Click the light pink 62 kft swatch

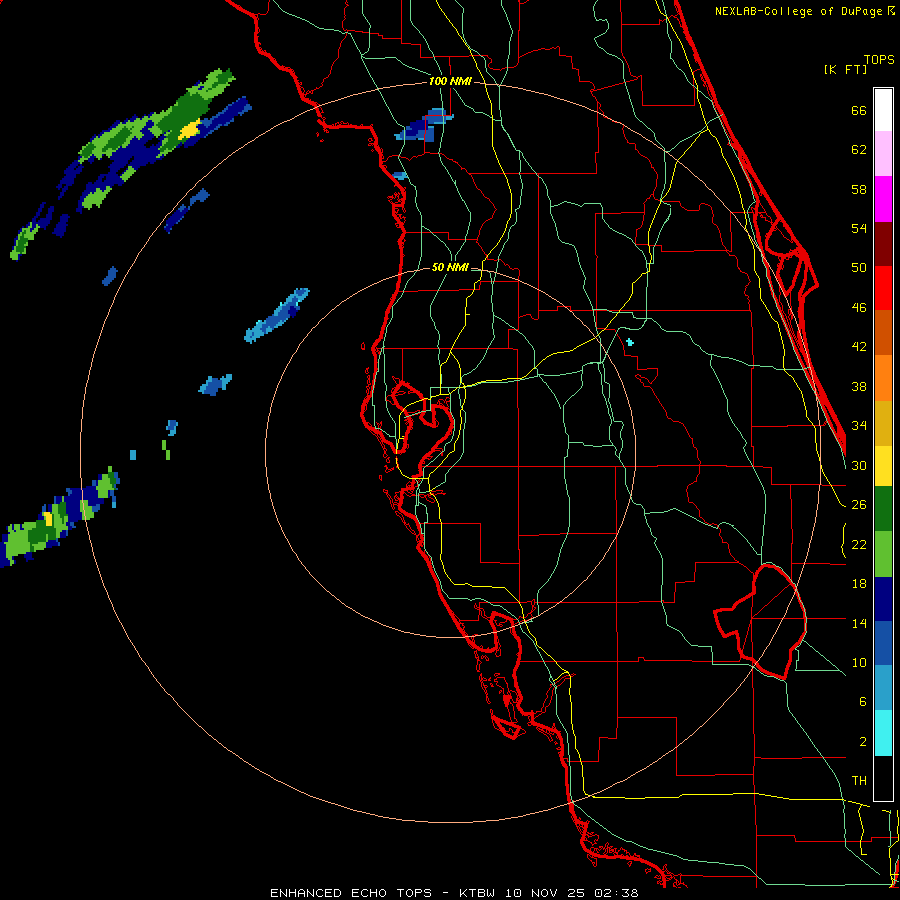point(883,153)
